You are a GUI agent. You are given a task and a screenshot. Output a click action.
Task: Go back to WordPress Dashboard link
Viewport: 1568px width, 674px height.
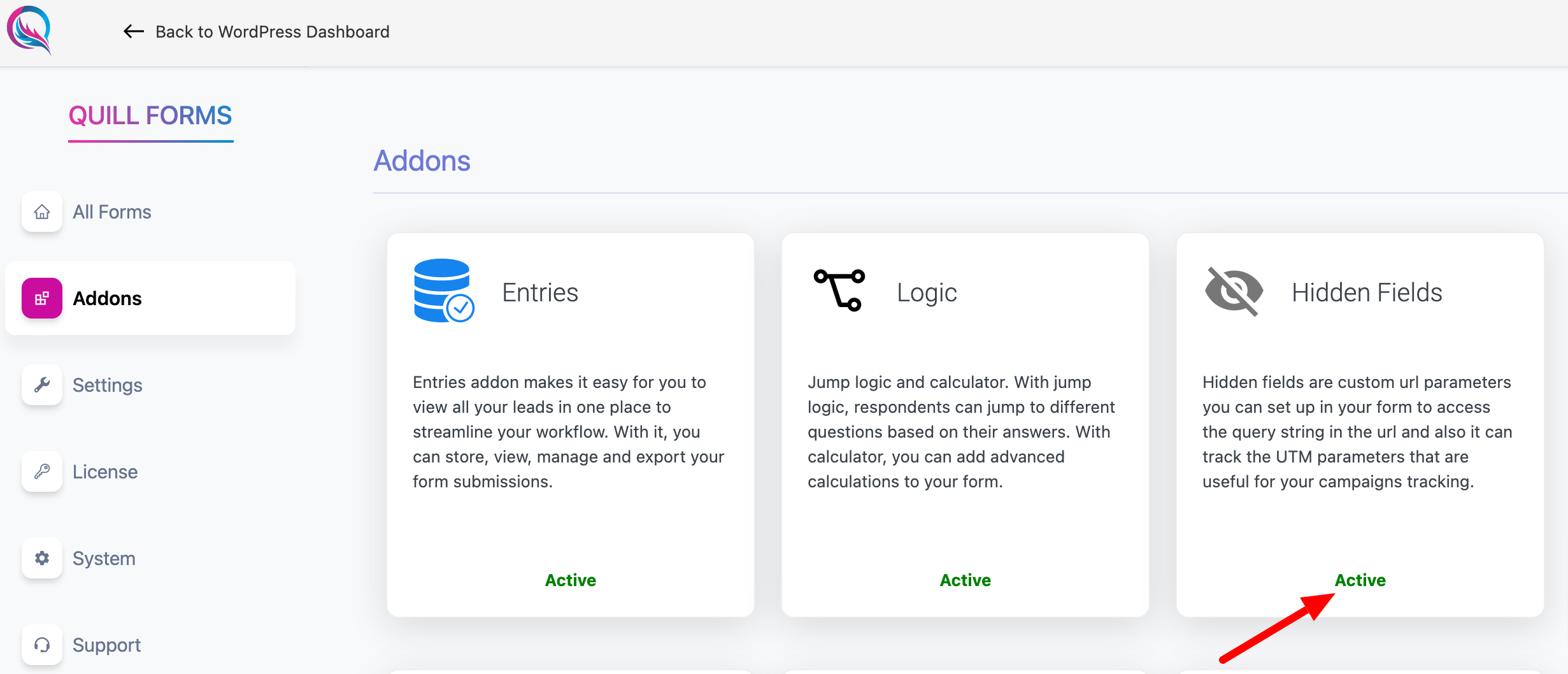point(272,31)
